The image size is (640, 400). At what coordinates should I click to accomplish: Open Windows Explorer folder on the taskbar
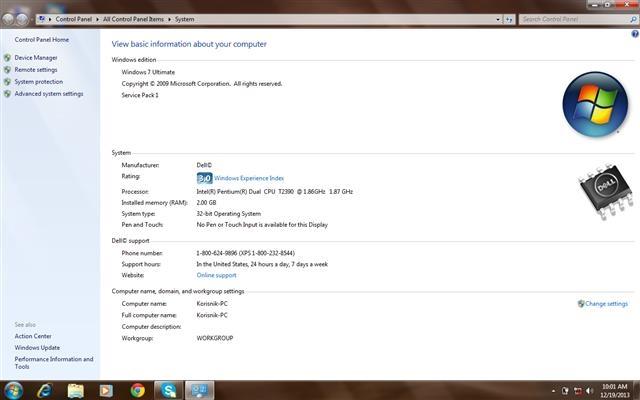coord(76,391)
